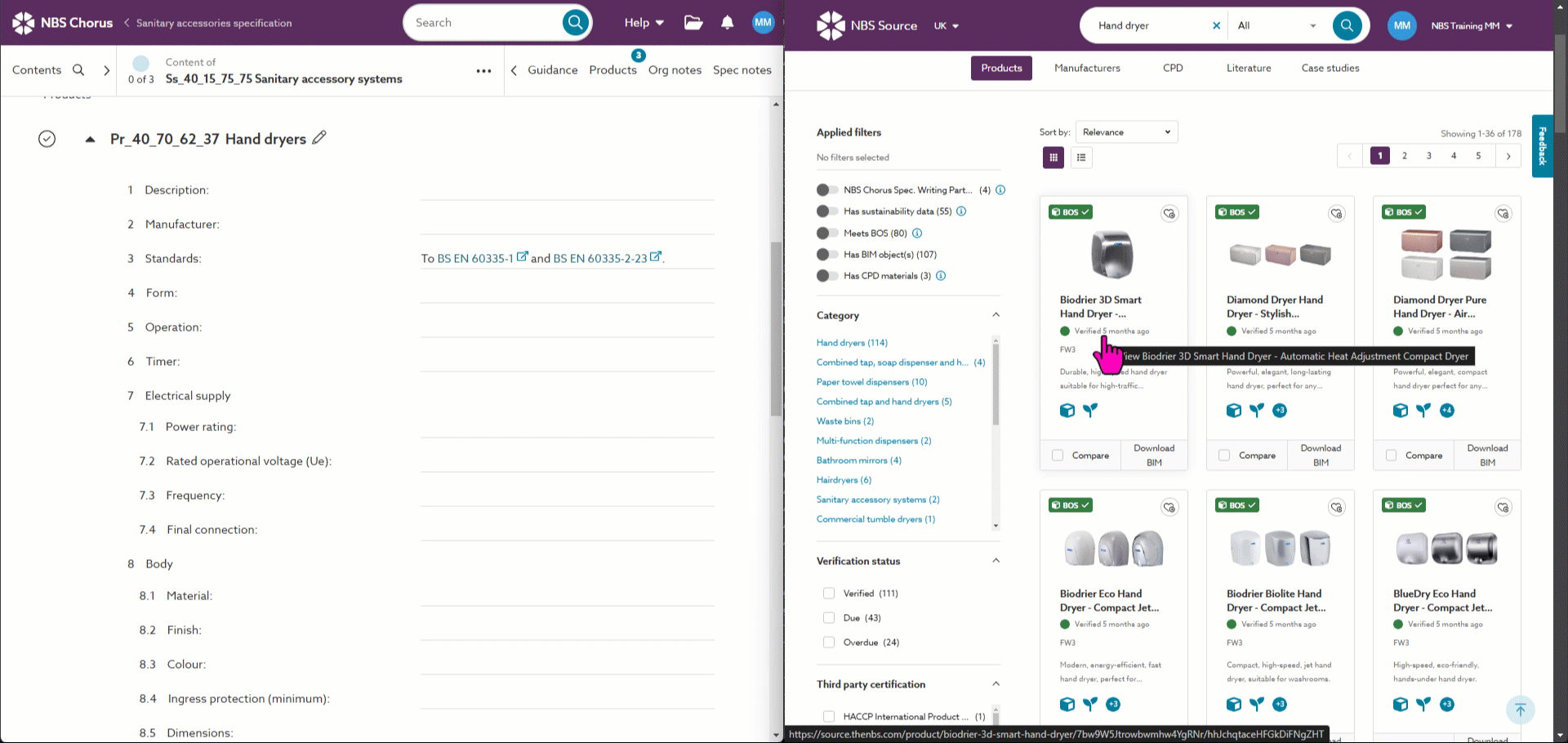The width and height of the screenshot is (1568, 743).
Task: Open the Spec notes tab
Action: click(x=742, y=70)
